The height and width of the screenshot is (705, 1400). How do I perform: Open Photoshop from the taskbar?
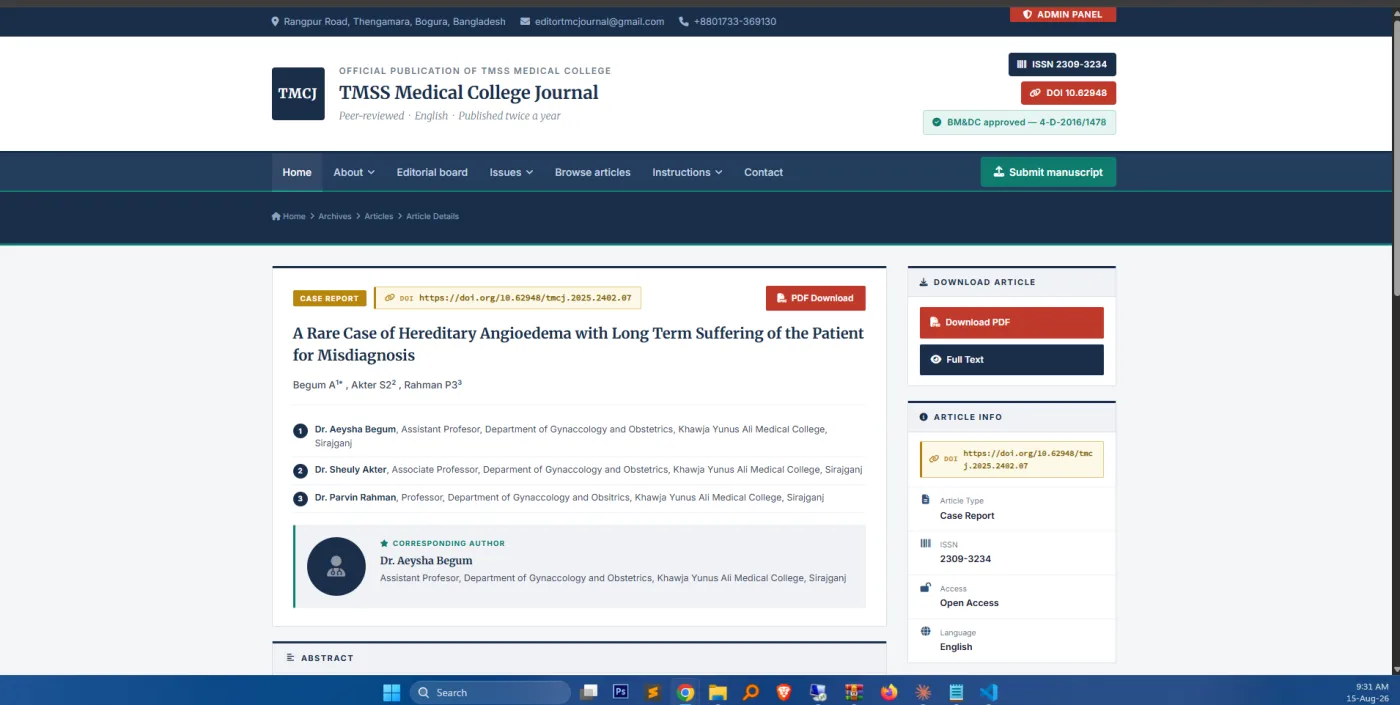tap(620, 692)
